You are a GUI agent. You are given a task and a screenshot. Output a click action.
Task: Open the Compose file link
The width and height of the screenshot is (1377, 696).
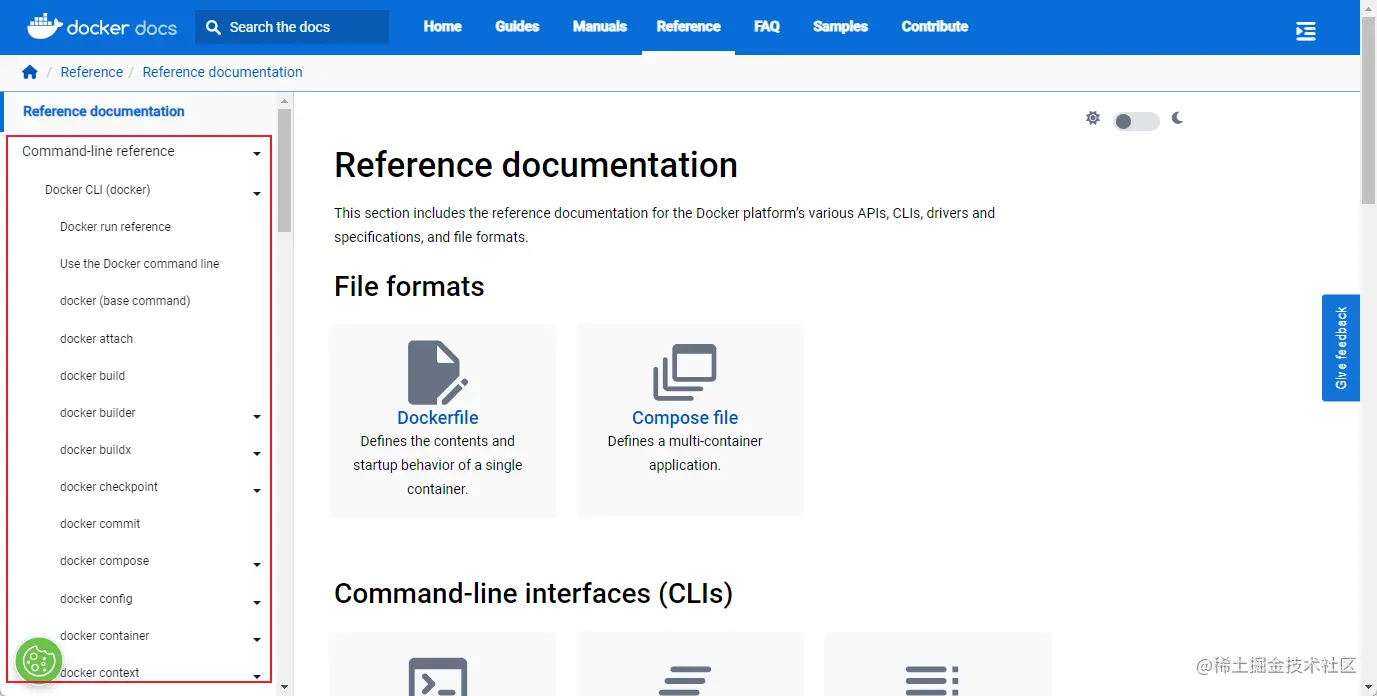click(685, 418)
